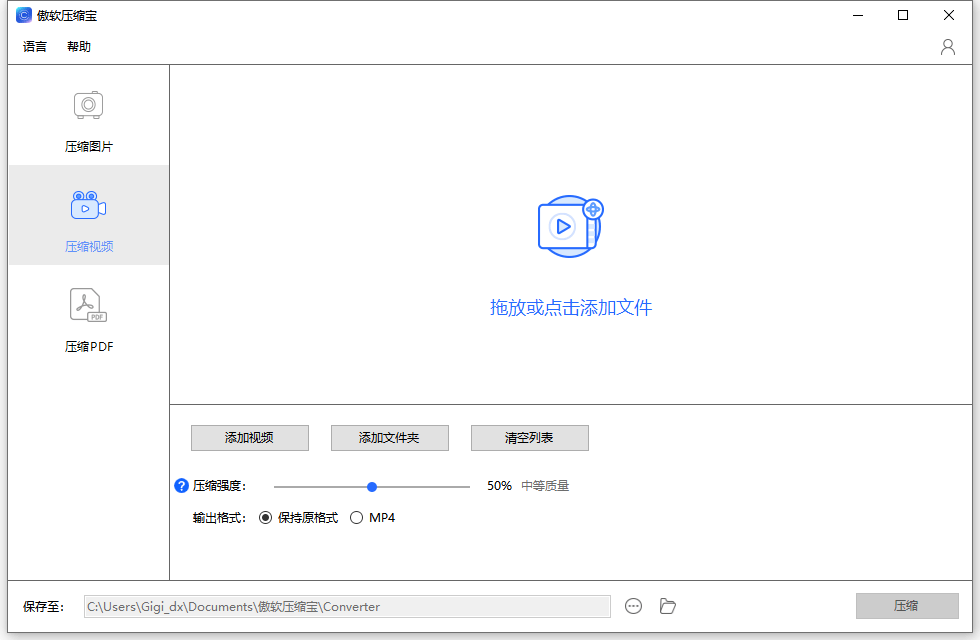The width and height of the screenshot is (980, 640).
Task: Click the 添加文件夹 button
Action: point(389,438)
